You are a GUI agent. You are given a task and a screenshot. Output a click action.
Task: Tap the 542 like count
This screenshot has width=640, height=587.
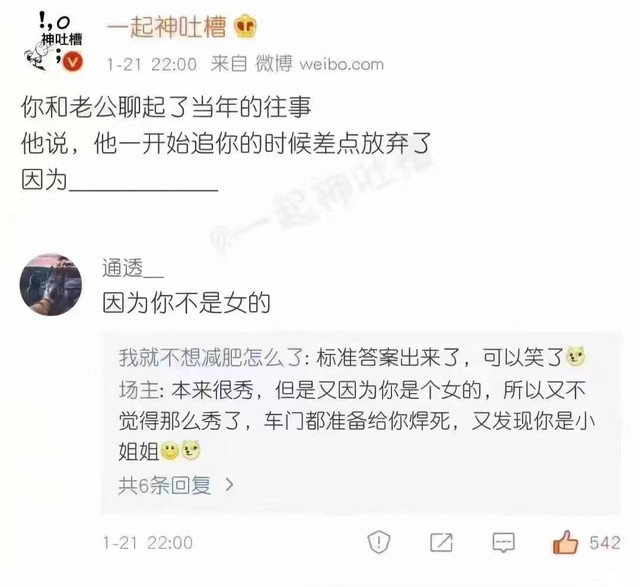[605, 543]
